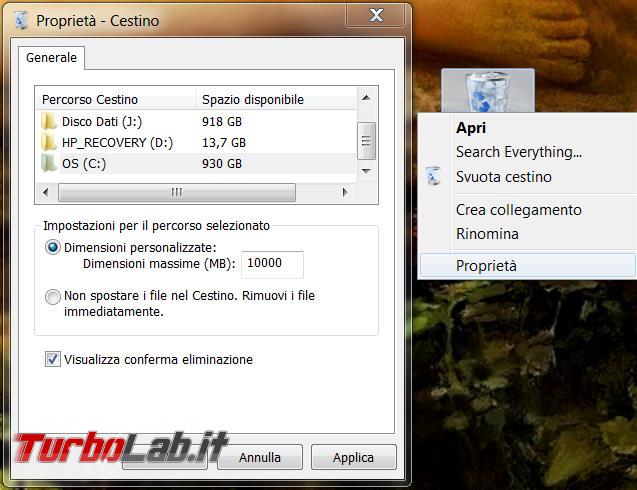
Task: Click the Recycle Bin desktop icon
Action: click(x=488, y=91)
